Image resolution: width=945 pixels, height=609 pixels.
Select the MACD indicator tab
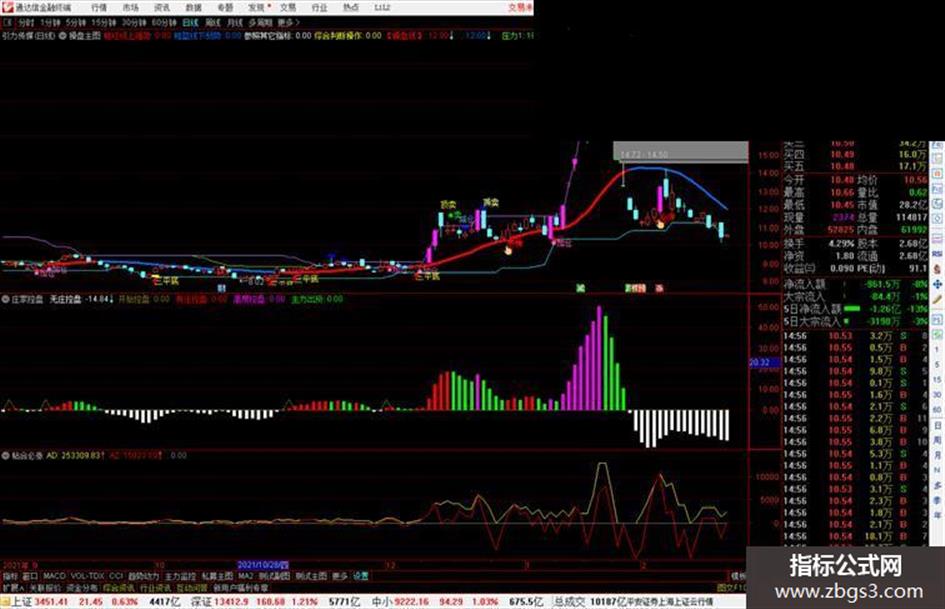(54, 576)
